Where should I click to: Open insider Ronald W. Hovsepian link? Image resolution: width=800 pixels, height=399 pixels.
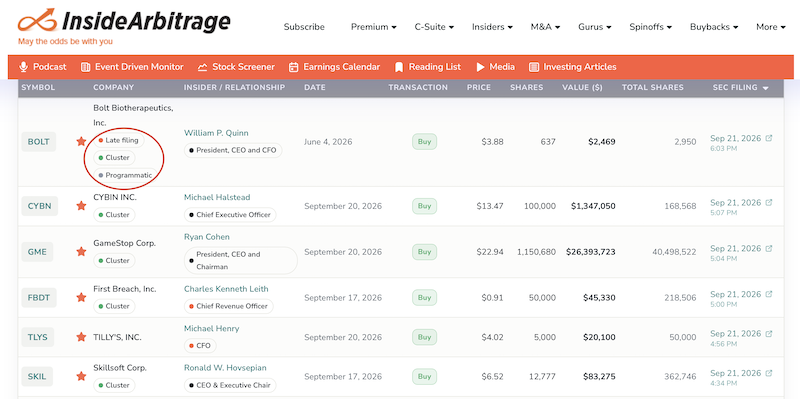[225, 368]
